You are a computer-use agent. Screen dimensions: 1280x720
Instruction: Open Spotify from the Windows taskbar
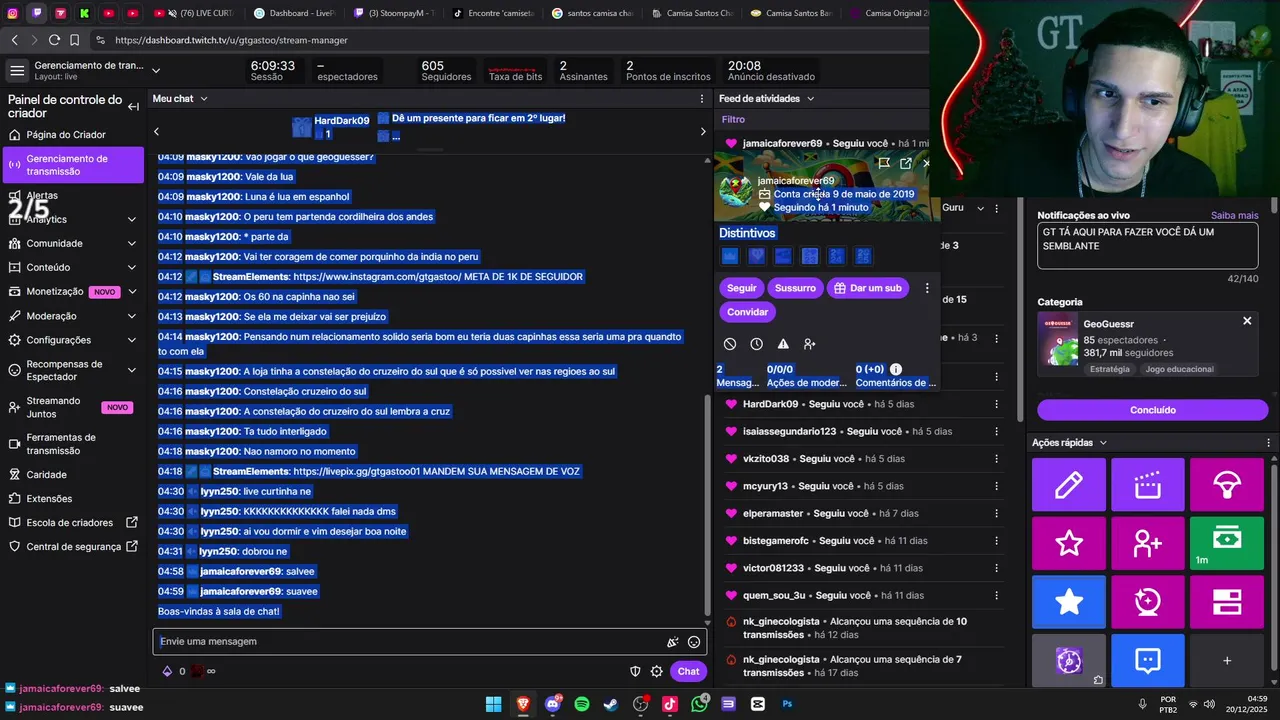[x=582, y=704]
